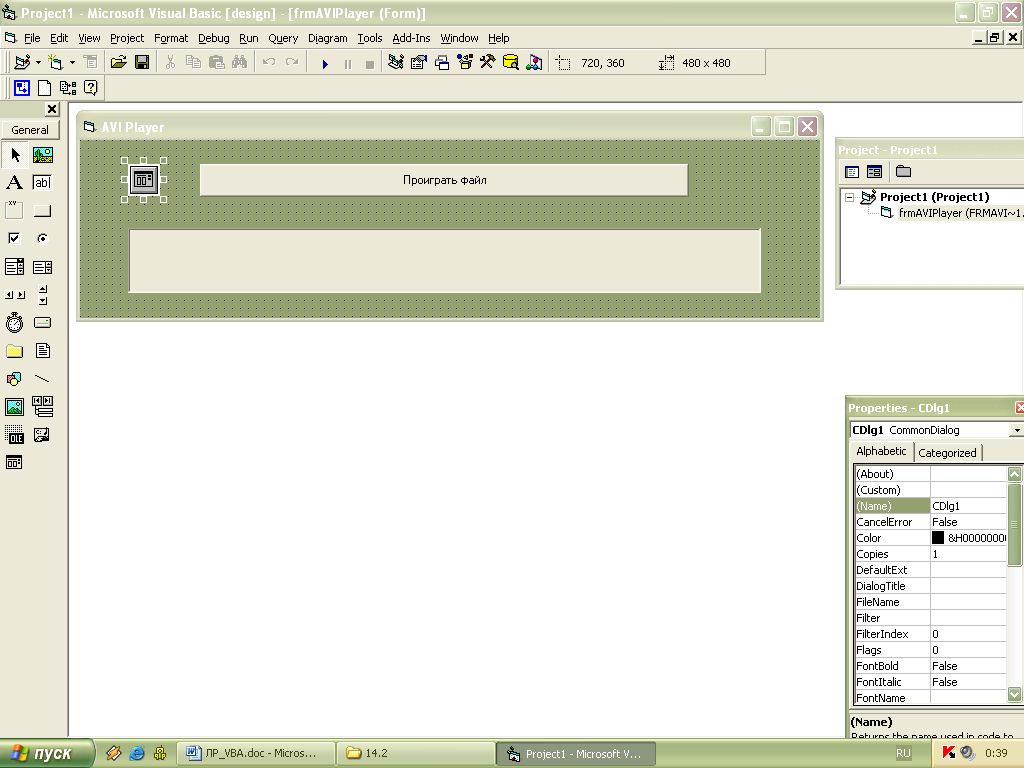Open the Menu Editor toolbar icon
The width and height of the screenshot is (1024, 768).
coord(91,63)
